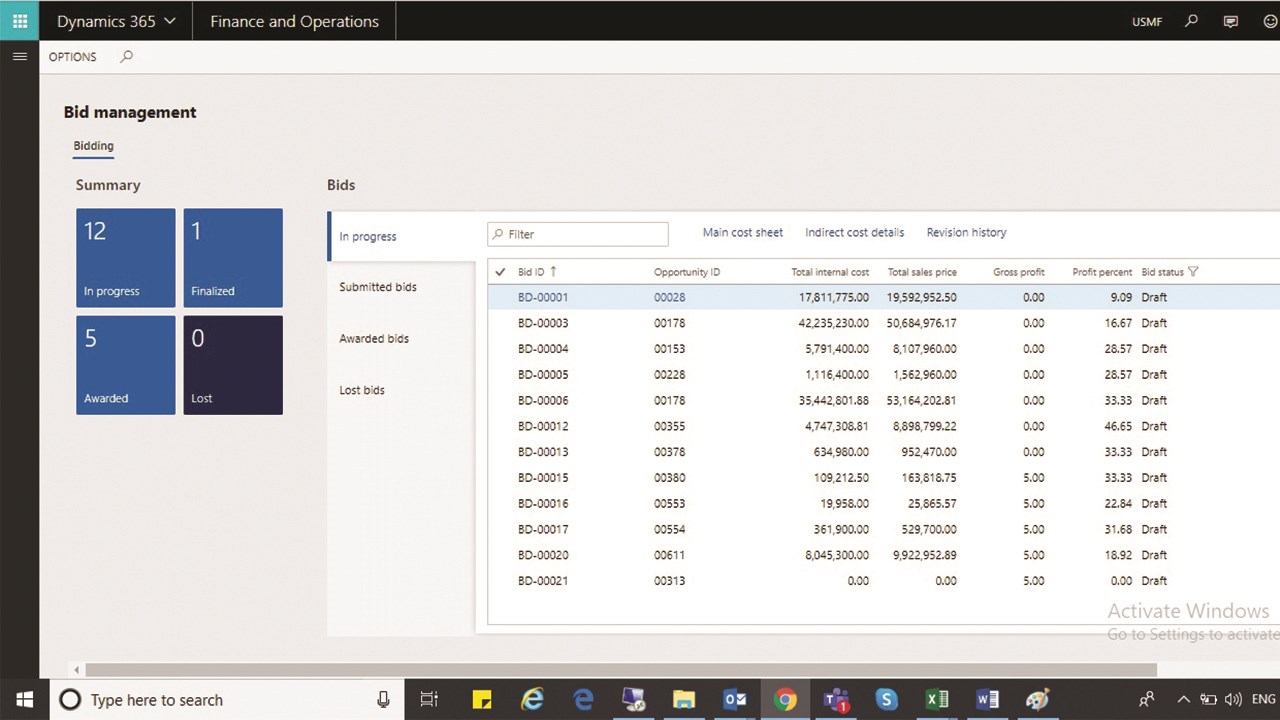Open Revision history
This screenshot has height=720, width=1280.
[x=966, y=233]
